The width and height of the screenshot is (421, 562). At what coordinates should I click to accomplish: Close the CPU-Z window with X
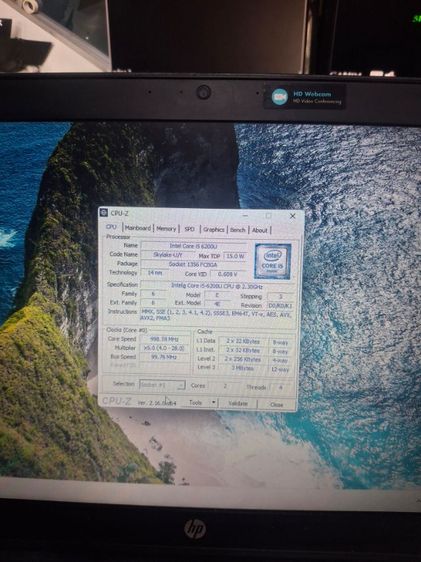click(x=292, y=216)
